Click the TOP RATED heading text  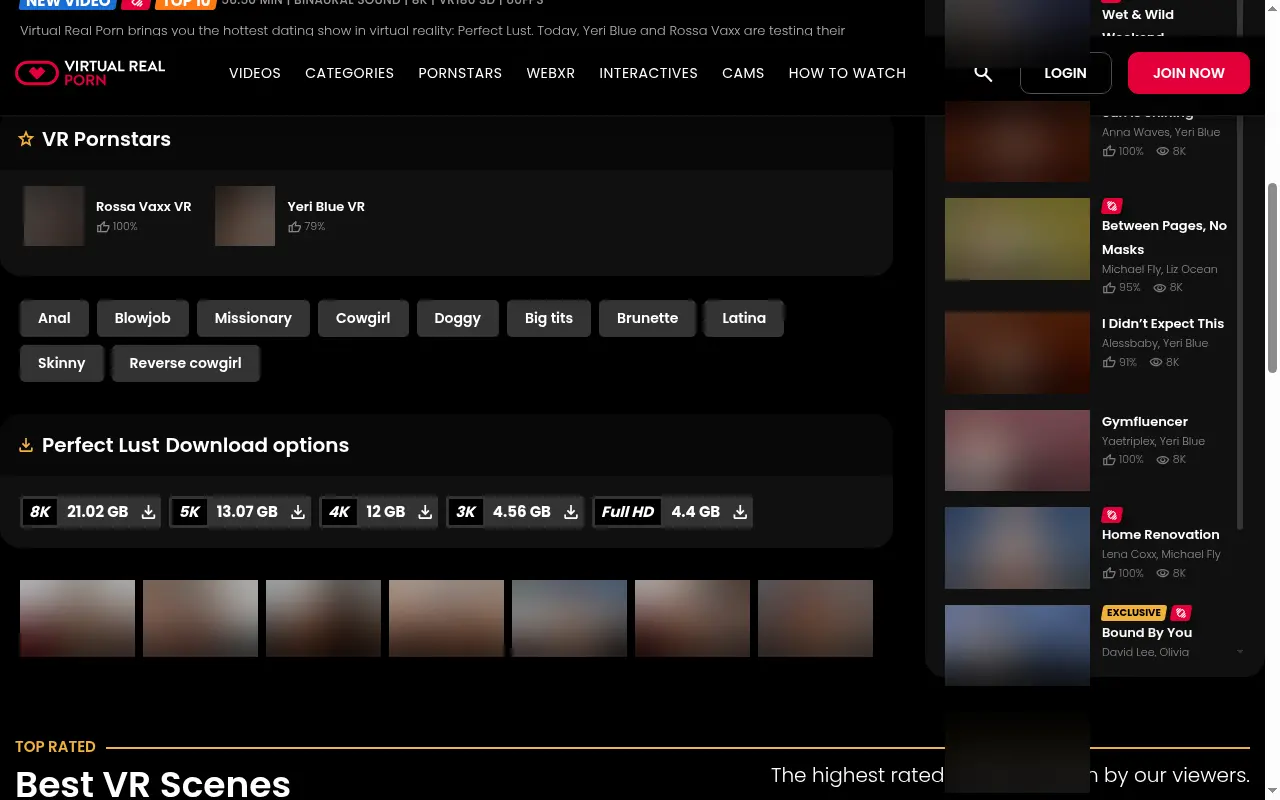[55, 747]
